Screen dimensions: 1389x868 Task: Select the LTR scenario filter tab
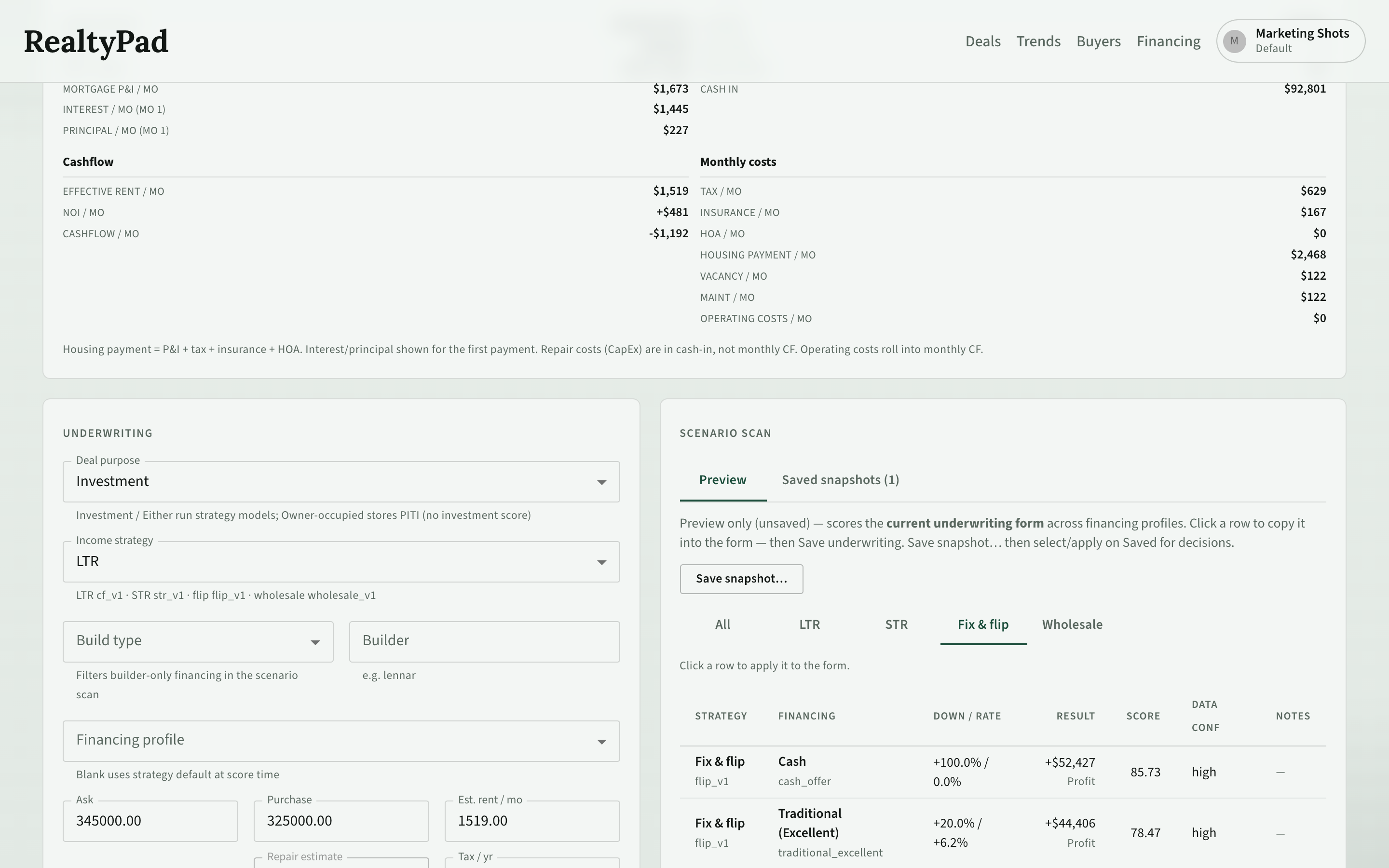[x=809, y=624]
